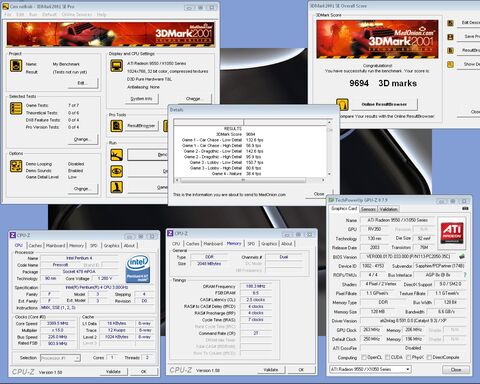Click the Intel Pentium 4 logo in CPU-Z

[x=138, y=269]
